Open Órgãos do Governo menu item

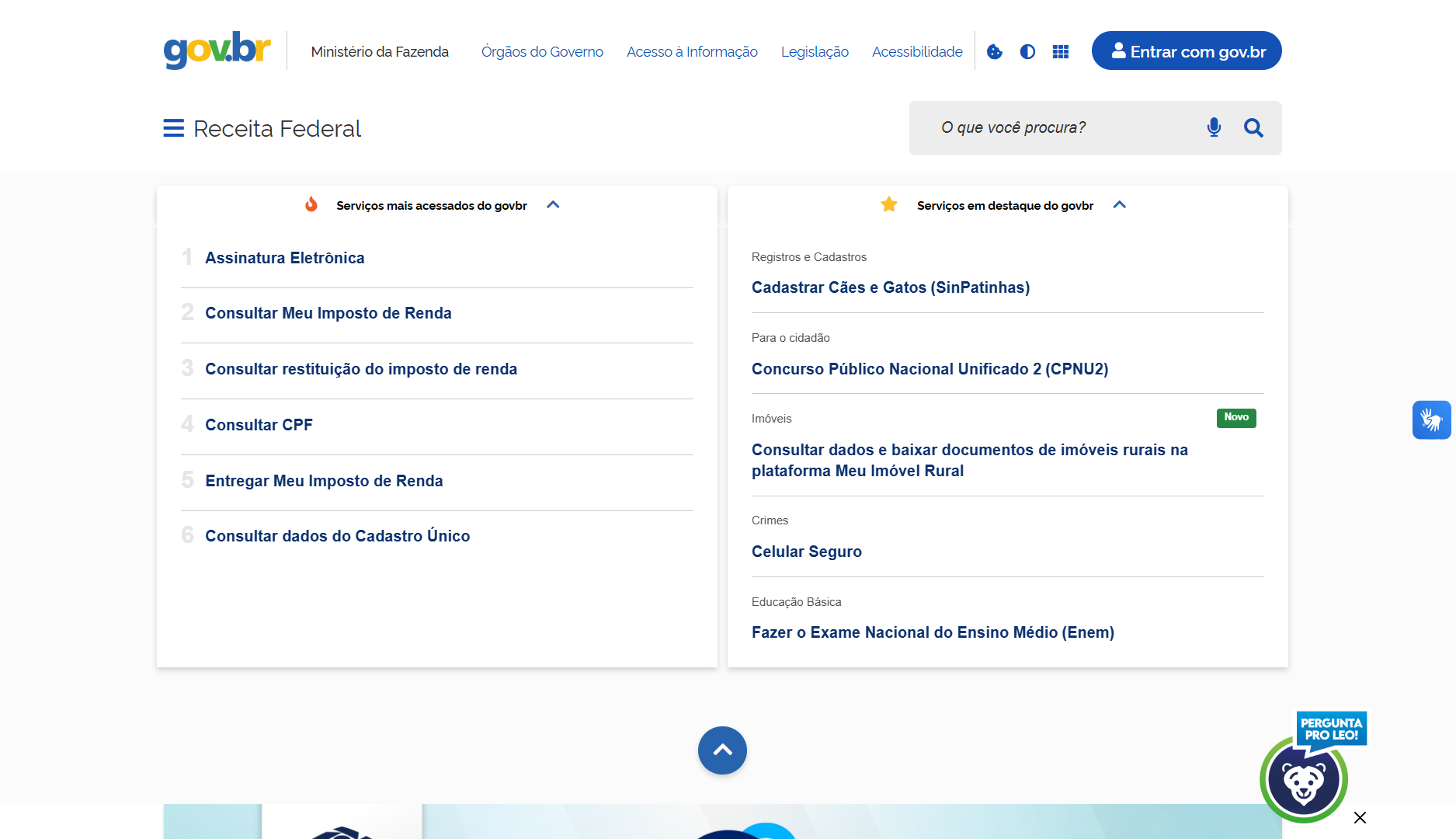pyautogui.click(x=542, y=52)
